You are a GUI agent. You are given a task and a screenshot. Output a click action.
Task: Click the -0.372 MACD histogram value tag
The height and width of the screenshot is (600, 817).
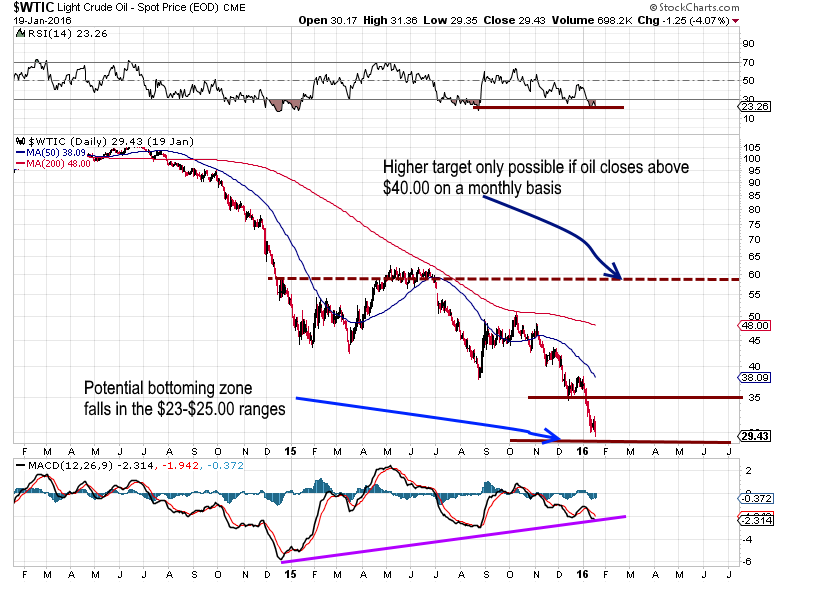(x=756, y=498)
